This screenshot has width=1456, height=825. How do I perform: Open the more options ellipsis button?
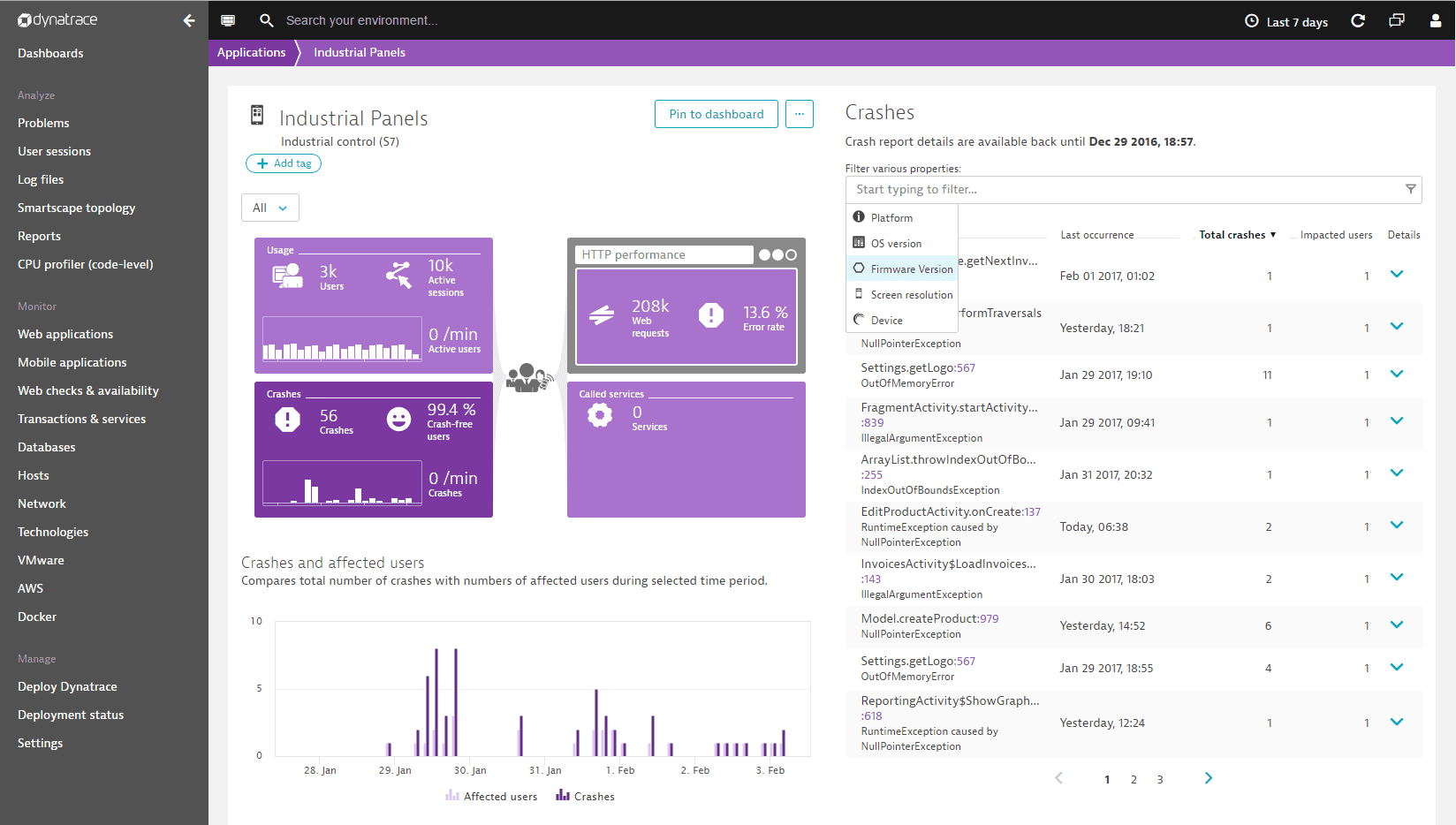coord(800,114)
